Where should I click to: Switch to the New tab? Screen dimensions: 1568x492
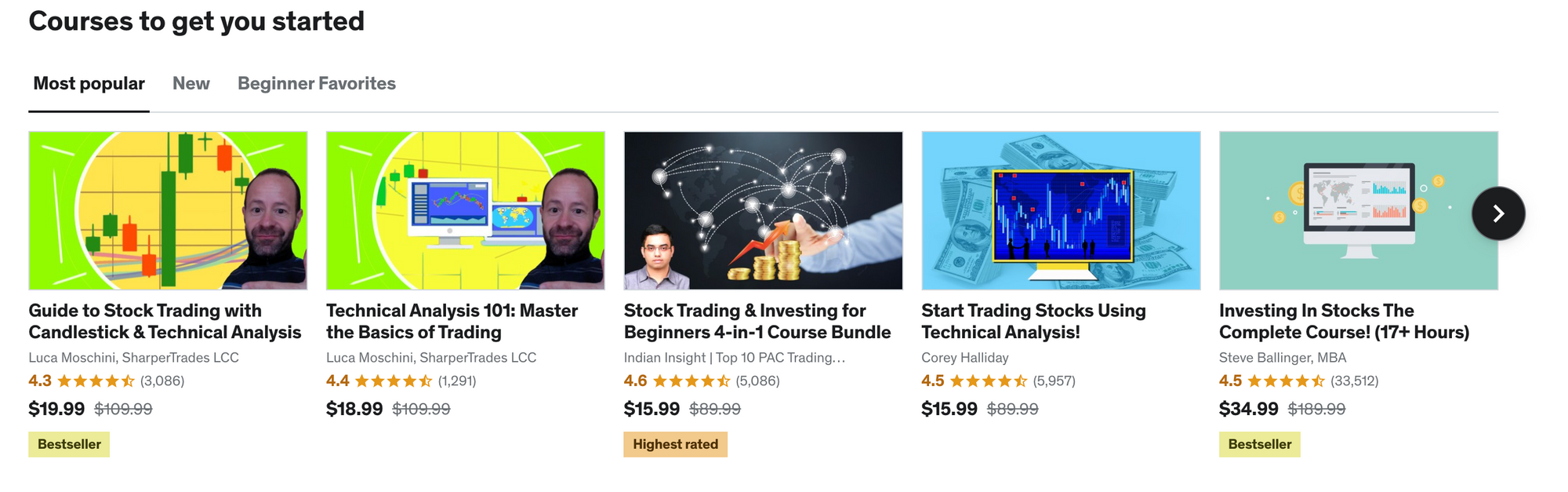tap(191, 84)
